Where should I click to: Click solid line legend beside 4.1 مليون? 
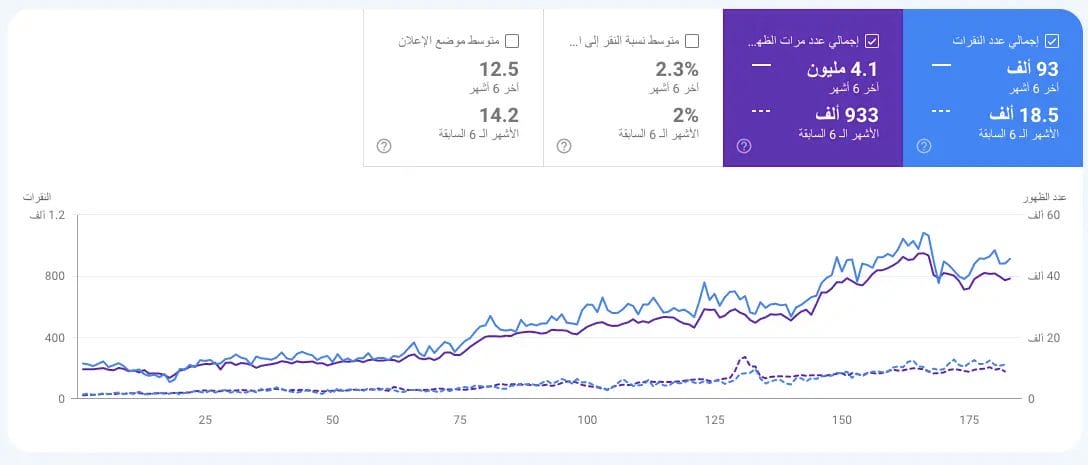tap(761, 65)
